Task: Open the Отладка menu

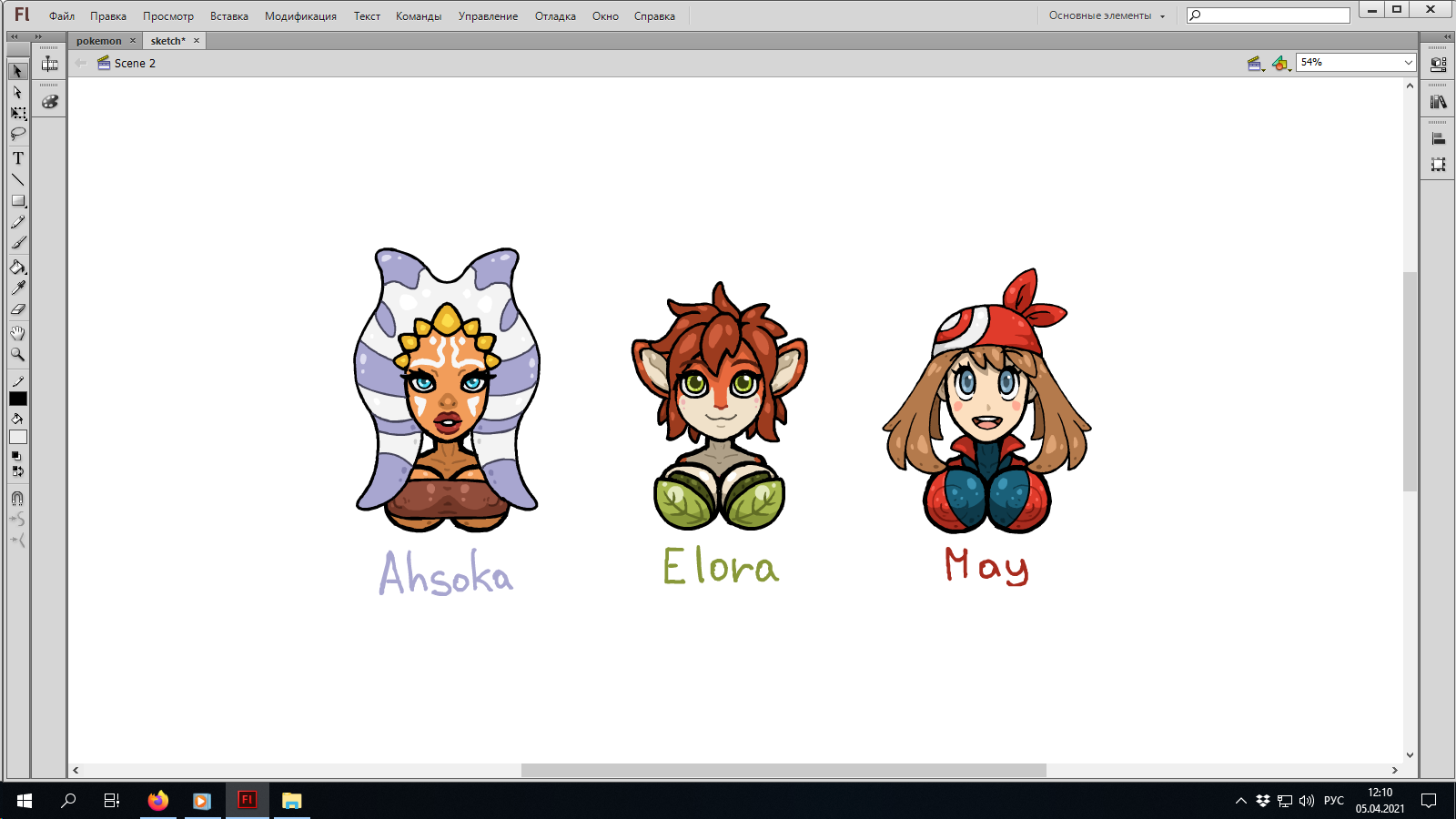Action: click(x=555, y=16)
